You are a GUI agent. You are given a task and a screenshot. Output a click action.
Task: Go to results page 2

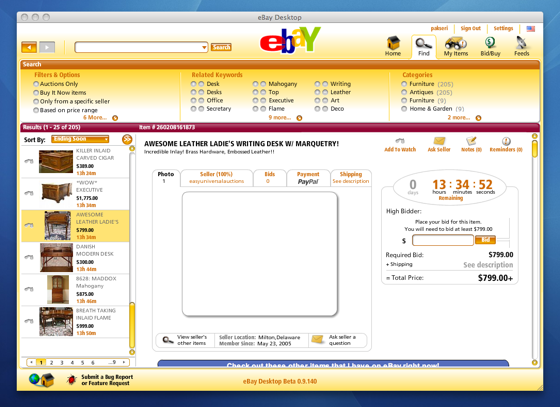(x=51, y=362)
